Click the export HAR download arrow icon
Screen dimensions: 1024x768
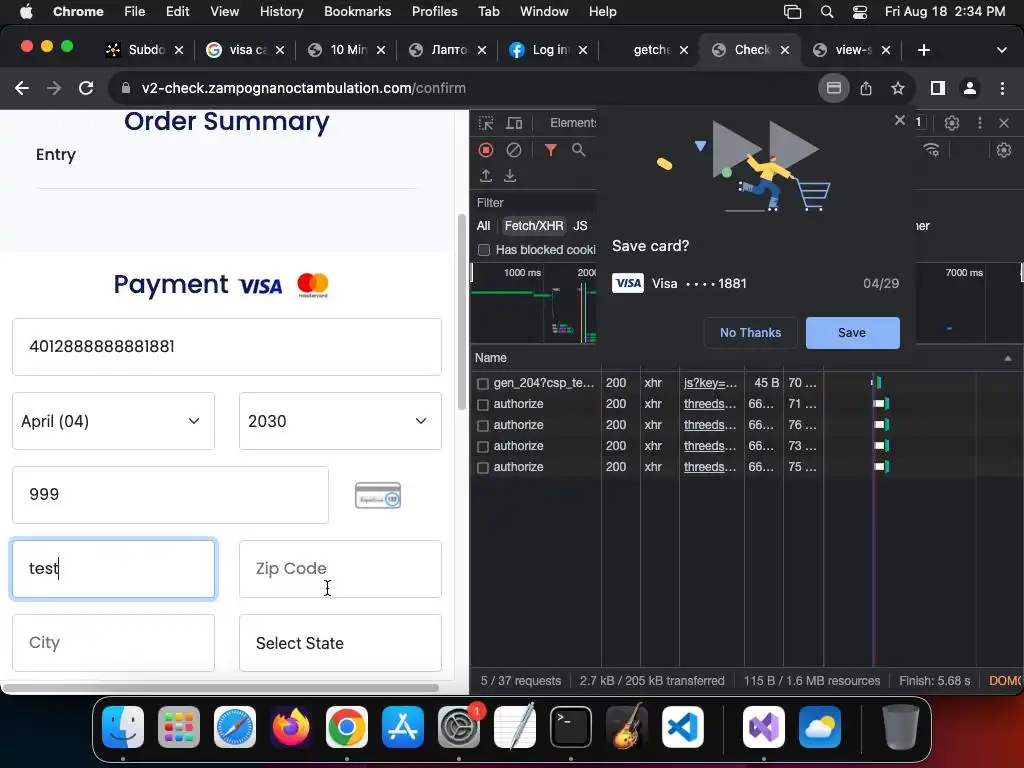tap(510, 176)
